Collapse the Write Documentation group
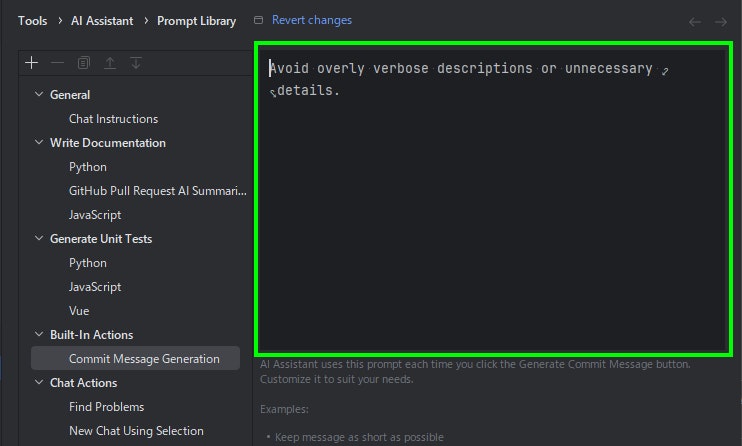The width and height of the screenshot is (742, 446). [39, 142]
